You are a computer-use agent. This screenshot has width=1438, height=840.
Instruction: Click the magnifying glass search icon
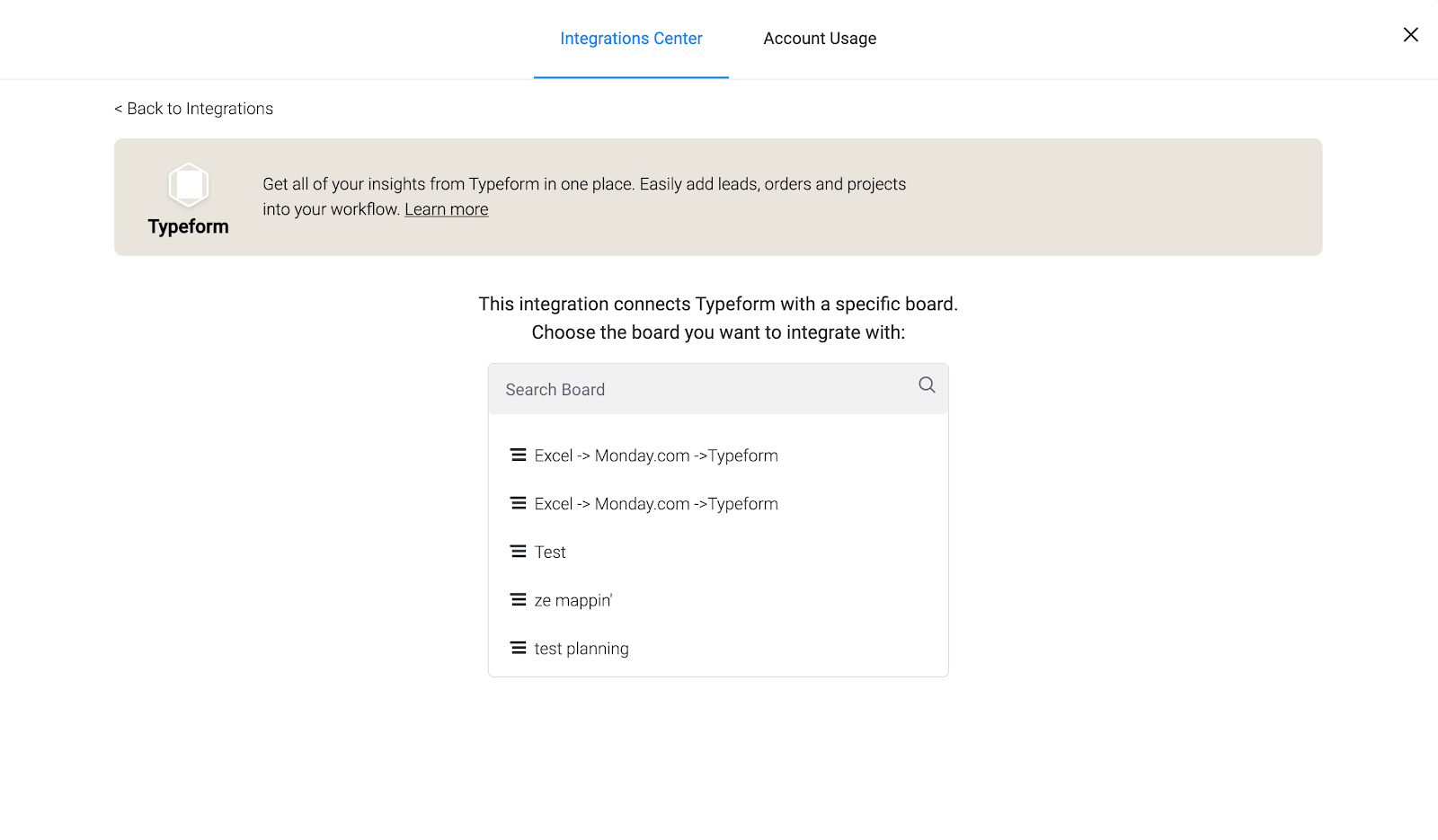[927, 385]
